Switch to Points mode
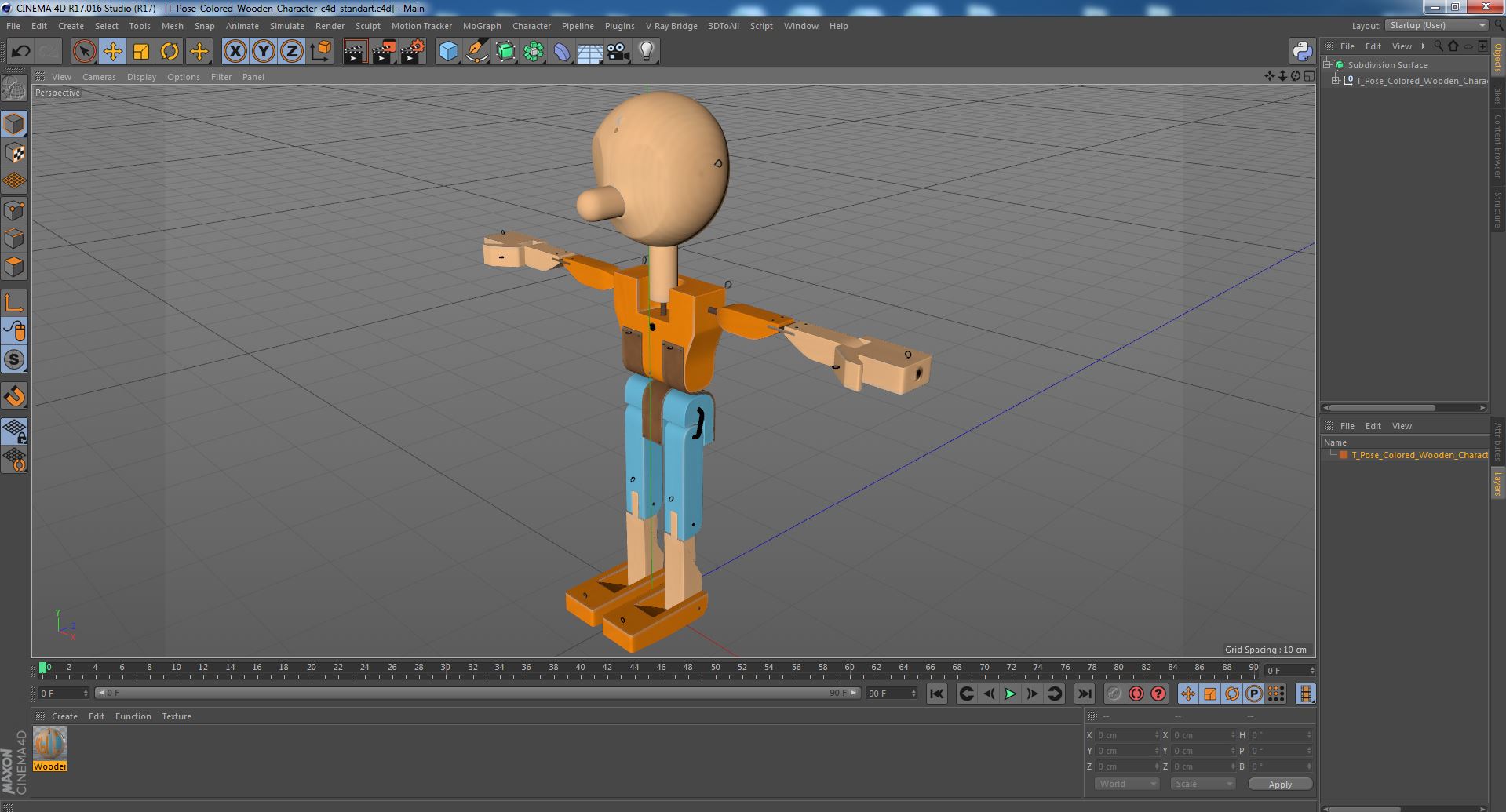 14,209
